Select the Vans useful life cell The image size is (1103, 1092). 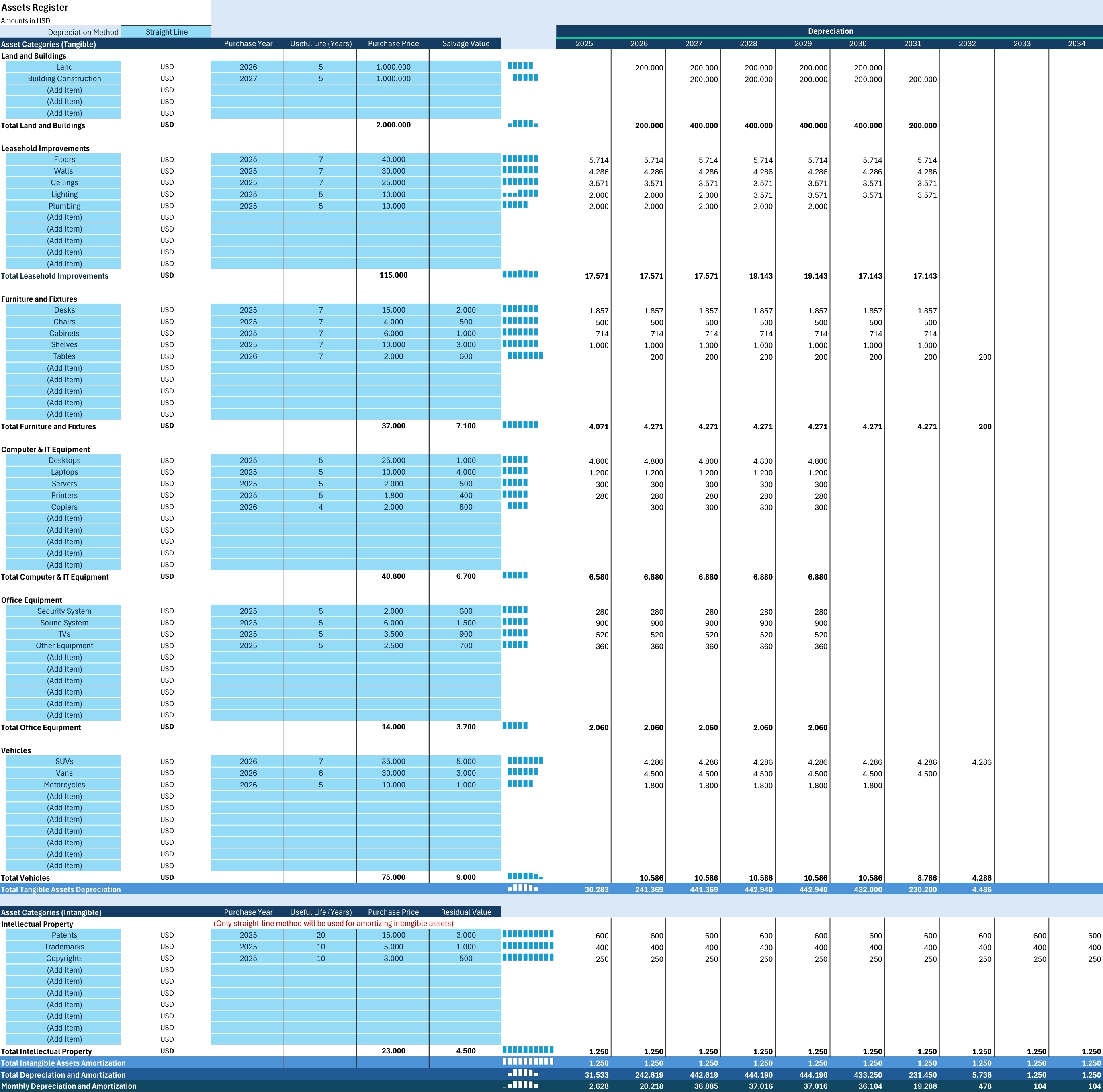pos(320,773)
